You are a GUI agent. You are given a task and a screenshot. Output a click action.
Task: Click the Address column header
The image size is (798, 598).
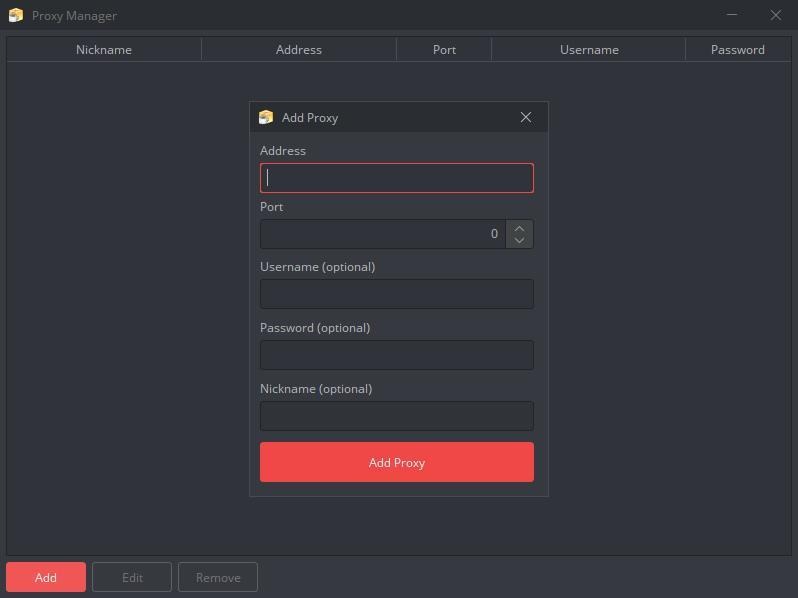(x=299, y=49)
